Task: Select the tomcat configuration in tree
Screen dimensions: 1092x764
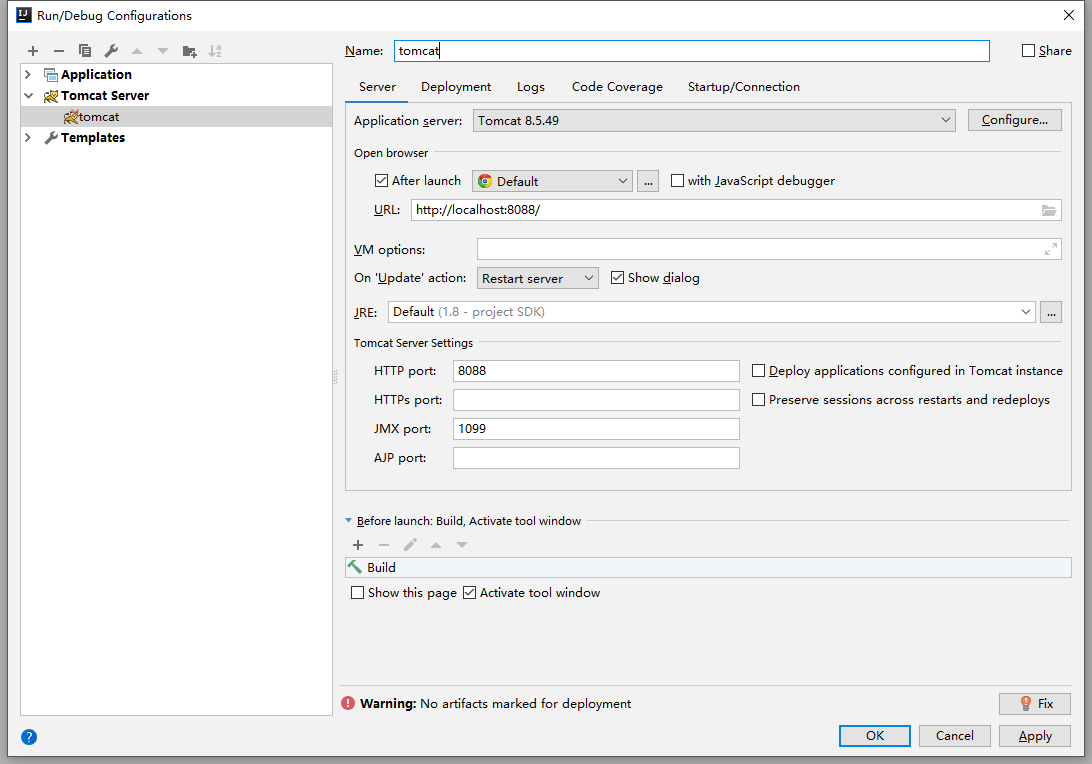Action: (x=176, y=116)
